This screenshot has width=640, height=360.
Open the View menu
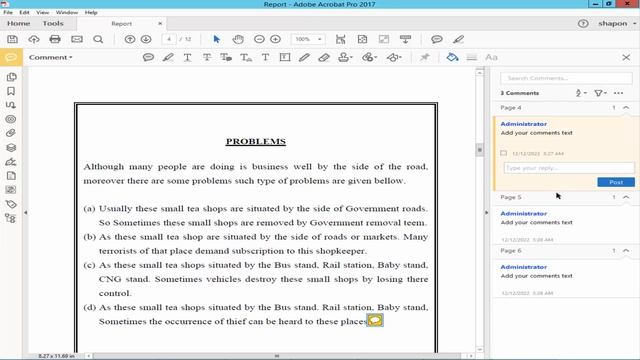[x=42, y=13]
